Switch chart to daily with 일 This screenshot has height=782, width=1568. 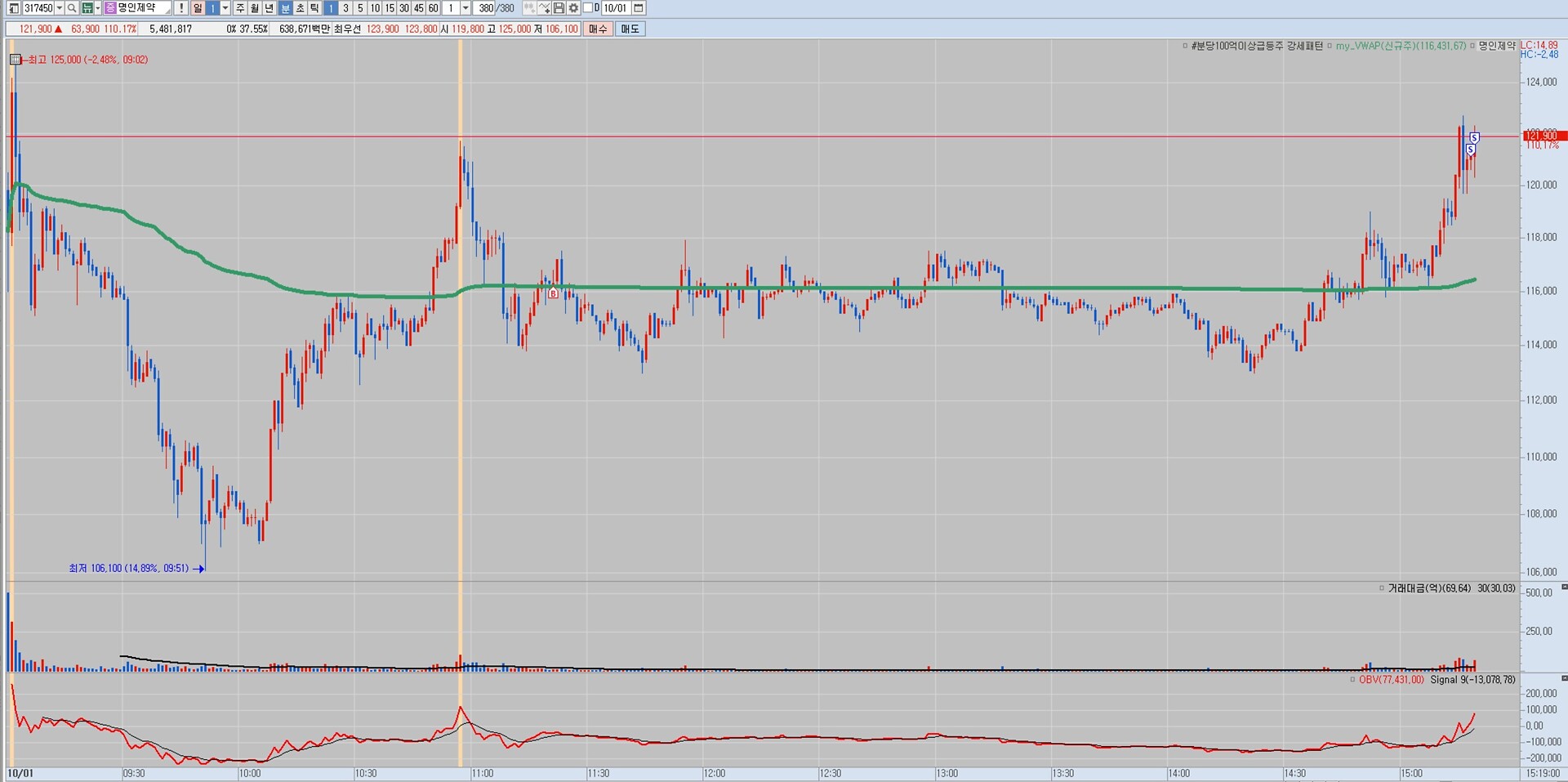(x=198, y=8)
